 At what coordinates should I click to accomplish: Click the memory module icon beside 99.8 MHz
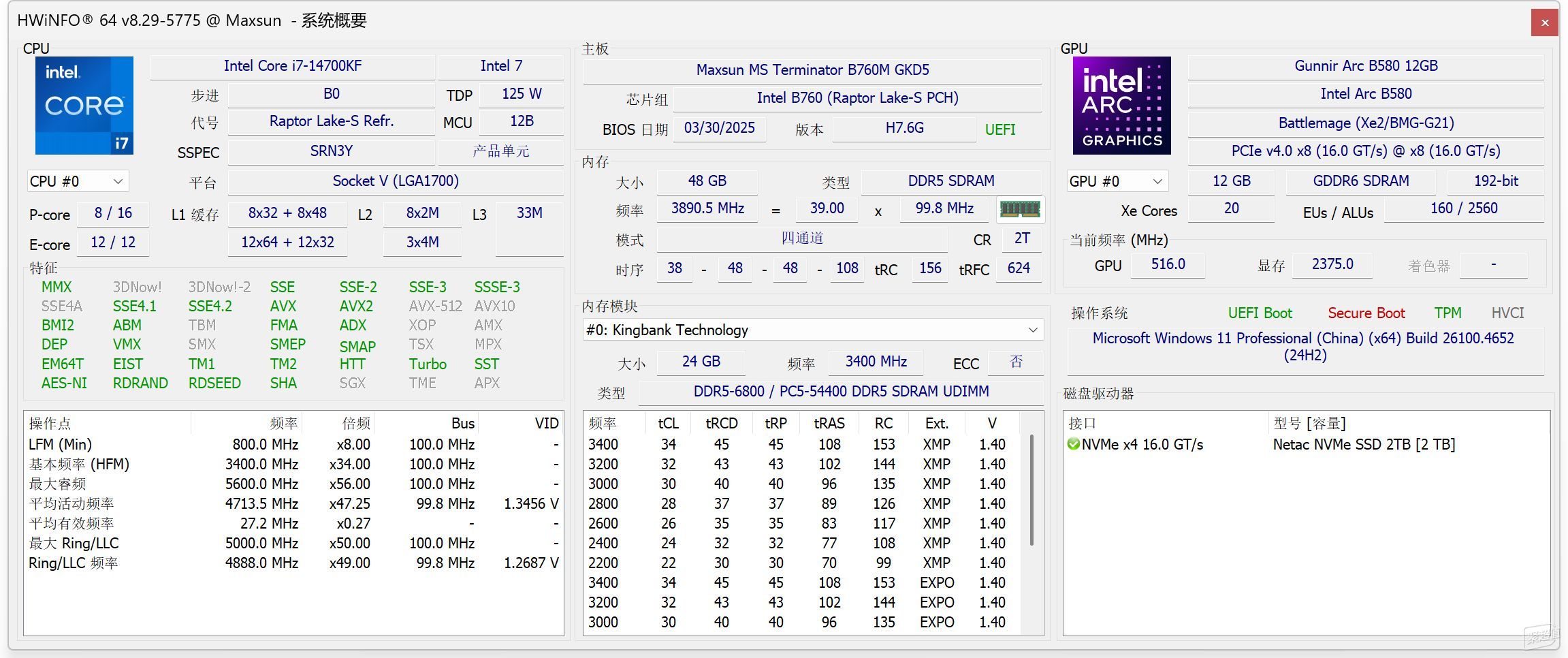pyautogui.click(x=1020, y=208)
